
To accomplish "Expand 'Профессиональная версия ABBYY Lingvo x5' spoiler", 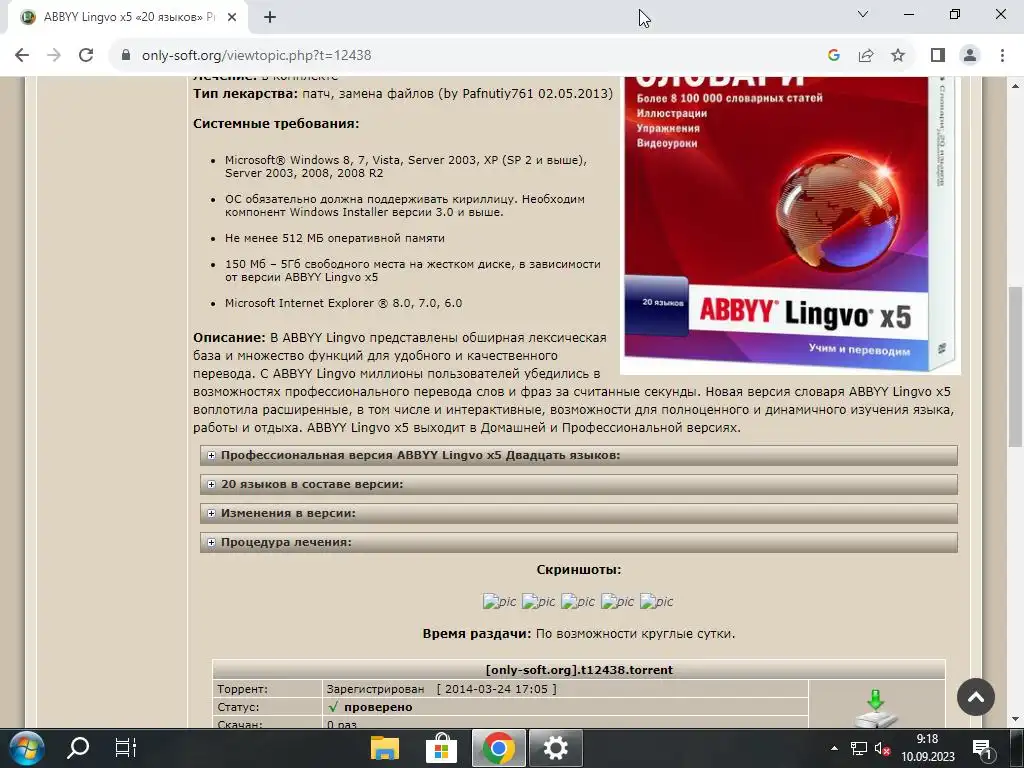I will point(579,455).
